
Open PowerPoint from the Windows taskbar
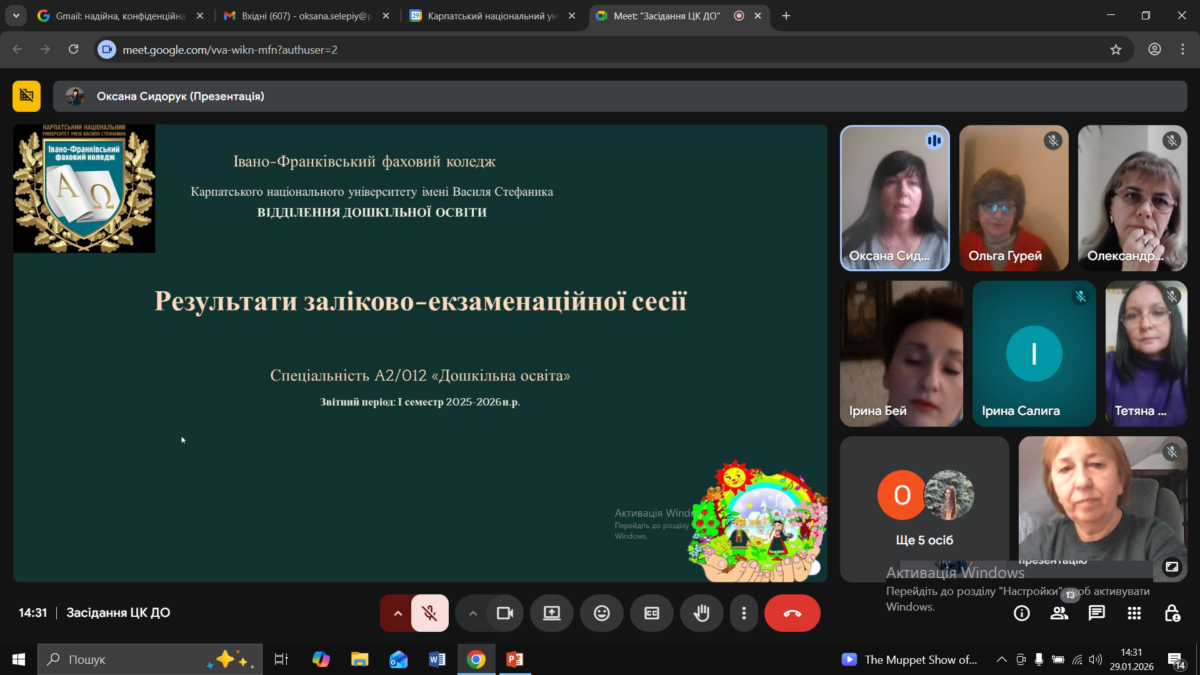pyautogui.click(x=515, y=659)
